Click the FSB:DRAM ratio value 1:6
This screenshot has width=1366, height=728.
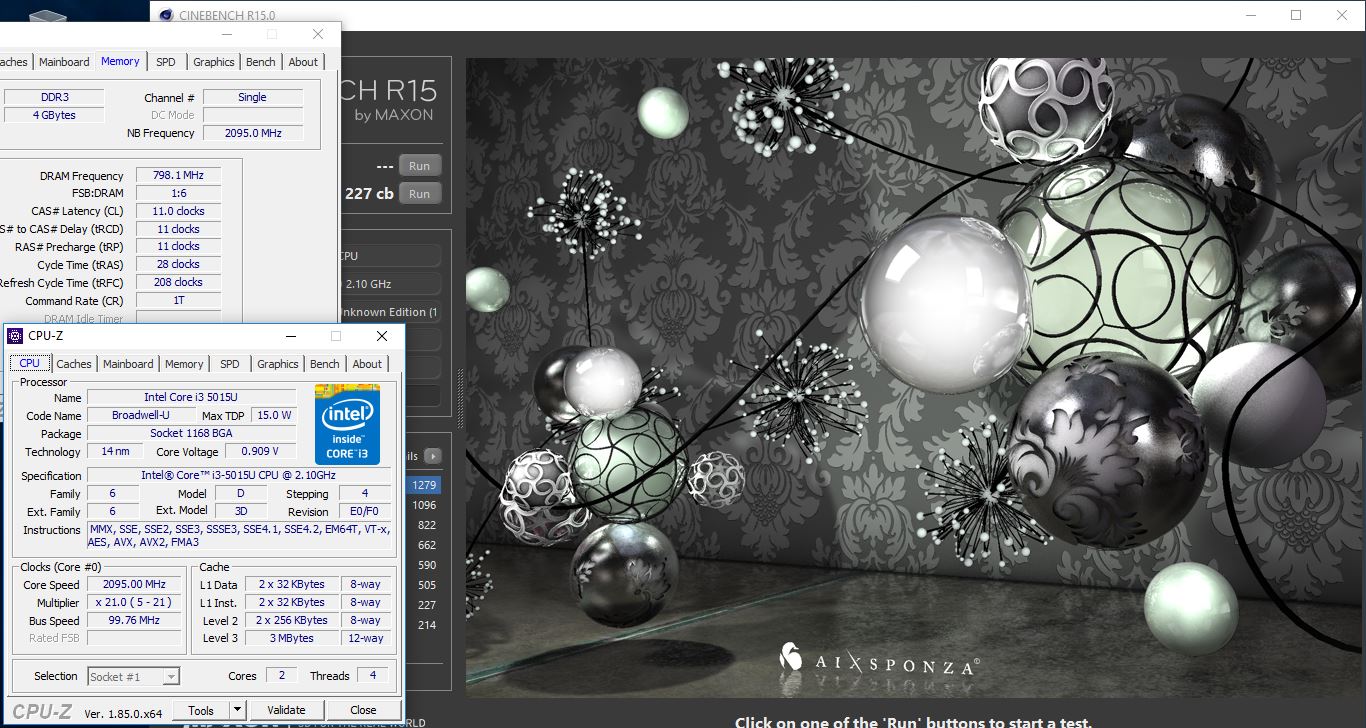click(178, 193)
